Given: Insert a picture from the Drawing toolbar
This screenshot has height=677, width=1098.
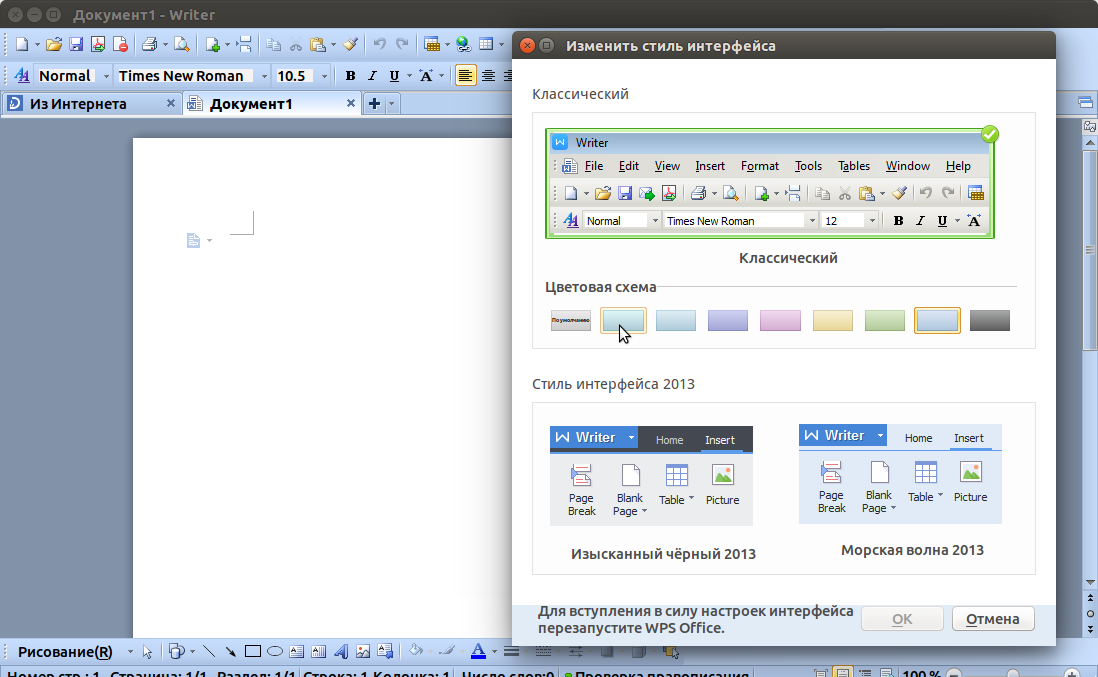Looking at the screenshot, I should [x=363, y=652].
